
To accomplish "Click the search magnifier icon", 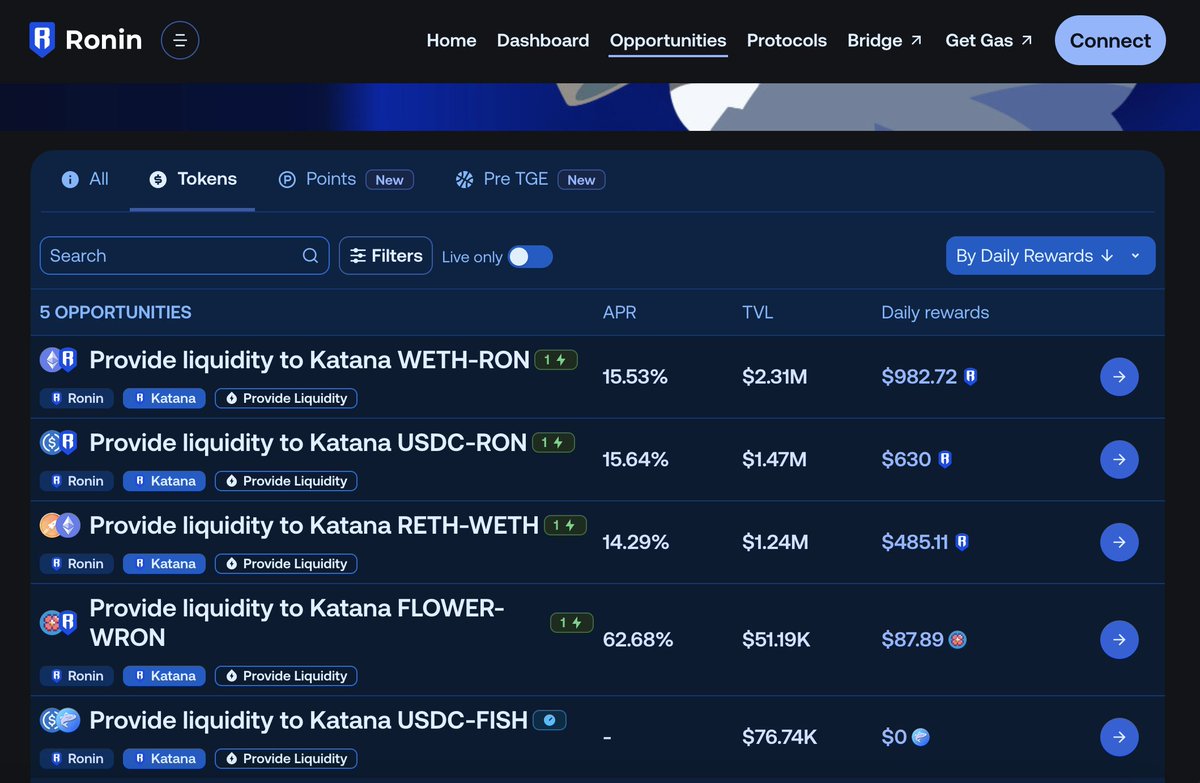I will [x=310, y=256].
